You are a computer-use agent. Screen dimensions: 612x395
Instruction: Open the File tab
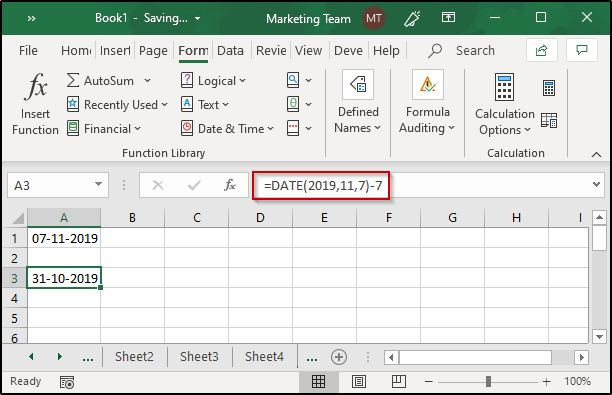tap(28, 50)
